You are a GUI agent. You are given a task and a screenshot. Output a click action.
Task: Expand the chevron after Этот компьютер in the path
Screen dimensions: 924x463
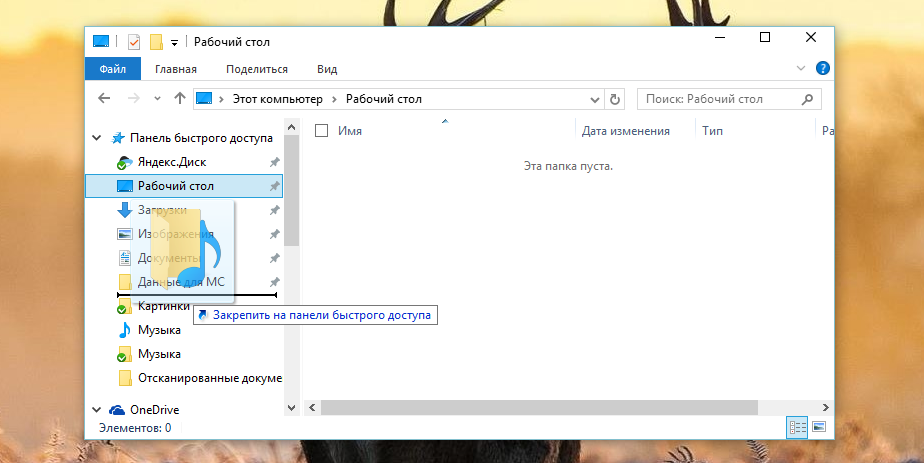334,99
